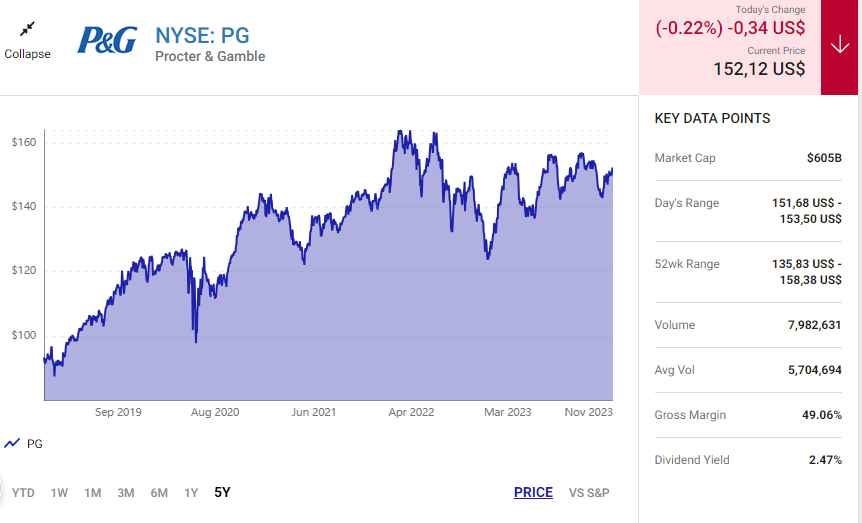This screenshot has height=523, width=862.
Task: Select the 1W time range
Action: coord(59,492)
